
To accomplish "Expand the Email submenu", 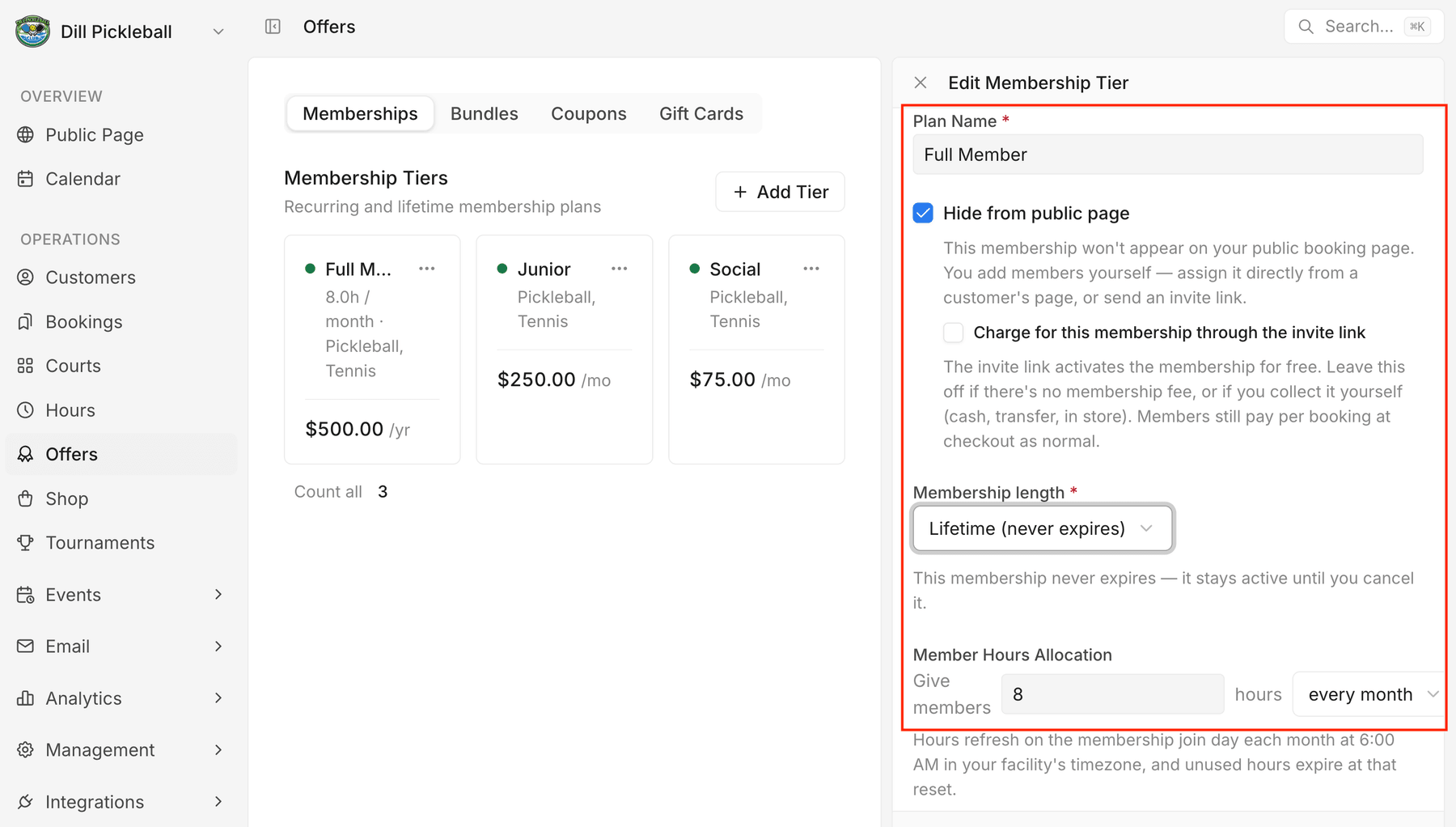I will (218, 647).
